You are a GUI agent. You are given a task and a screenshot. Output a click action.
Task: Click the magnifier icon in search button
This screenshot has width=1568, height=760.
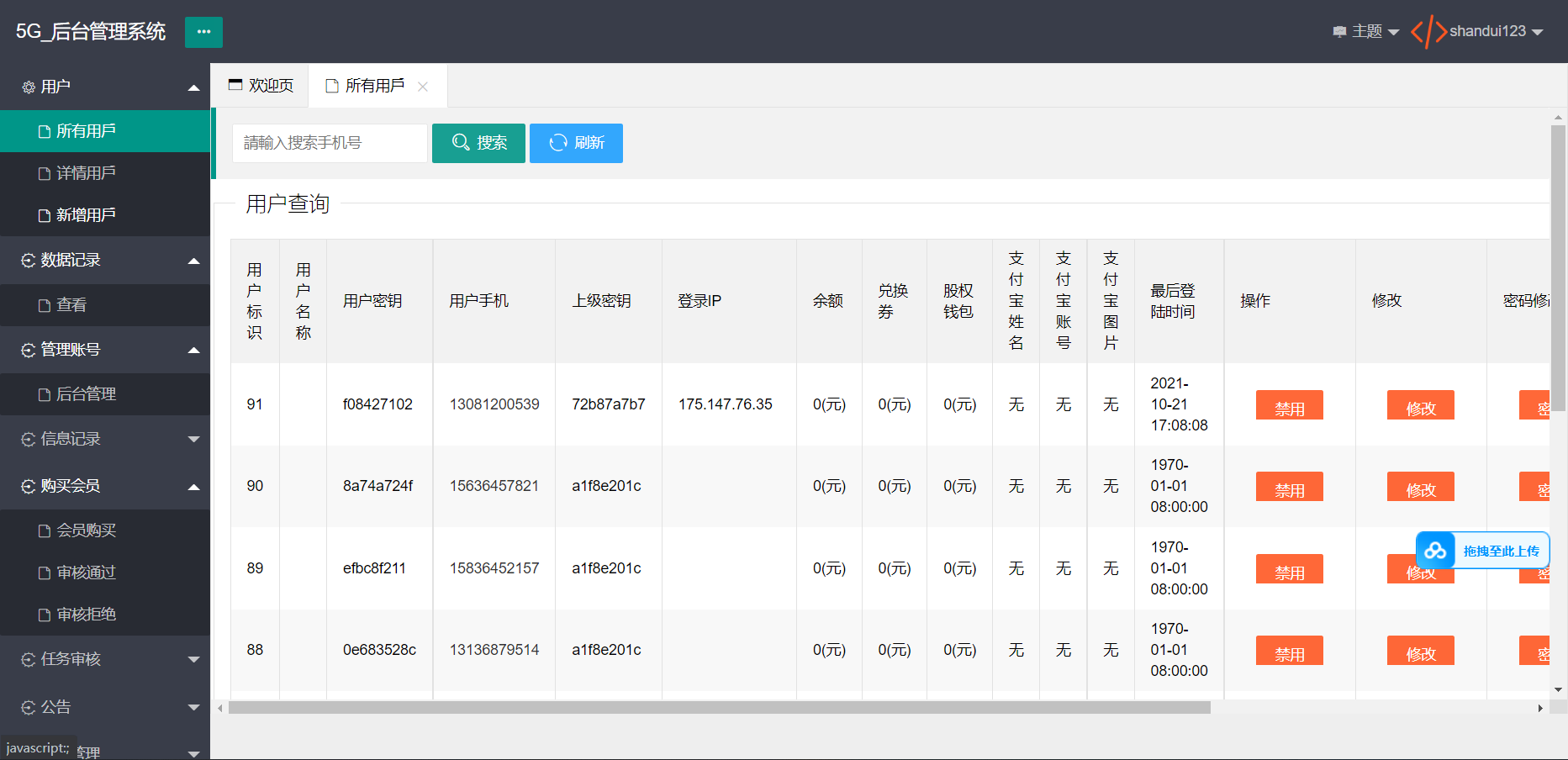[x=461, y=142]
